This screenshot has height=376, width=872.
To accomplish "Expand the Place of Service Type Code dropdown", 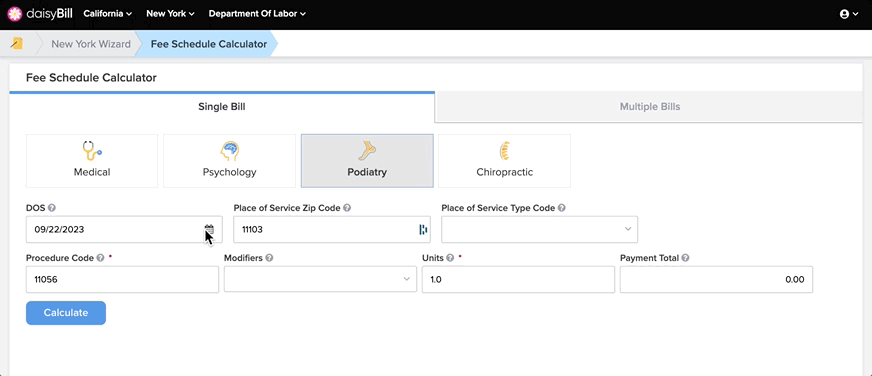I will click(539, 229).
